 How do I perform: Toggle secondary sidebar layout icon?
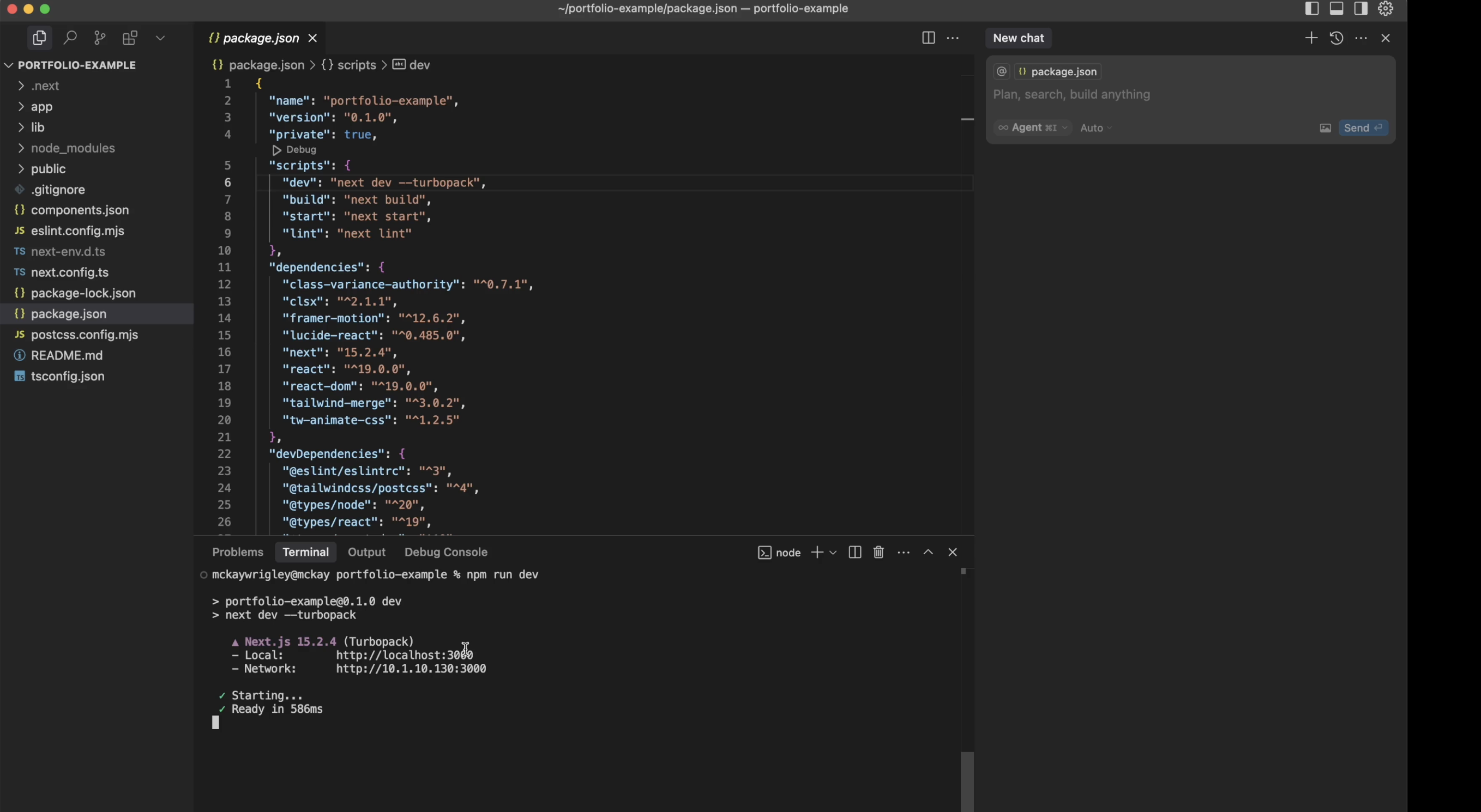coord(1361,9)
